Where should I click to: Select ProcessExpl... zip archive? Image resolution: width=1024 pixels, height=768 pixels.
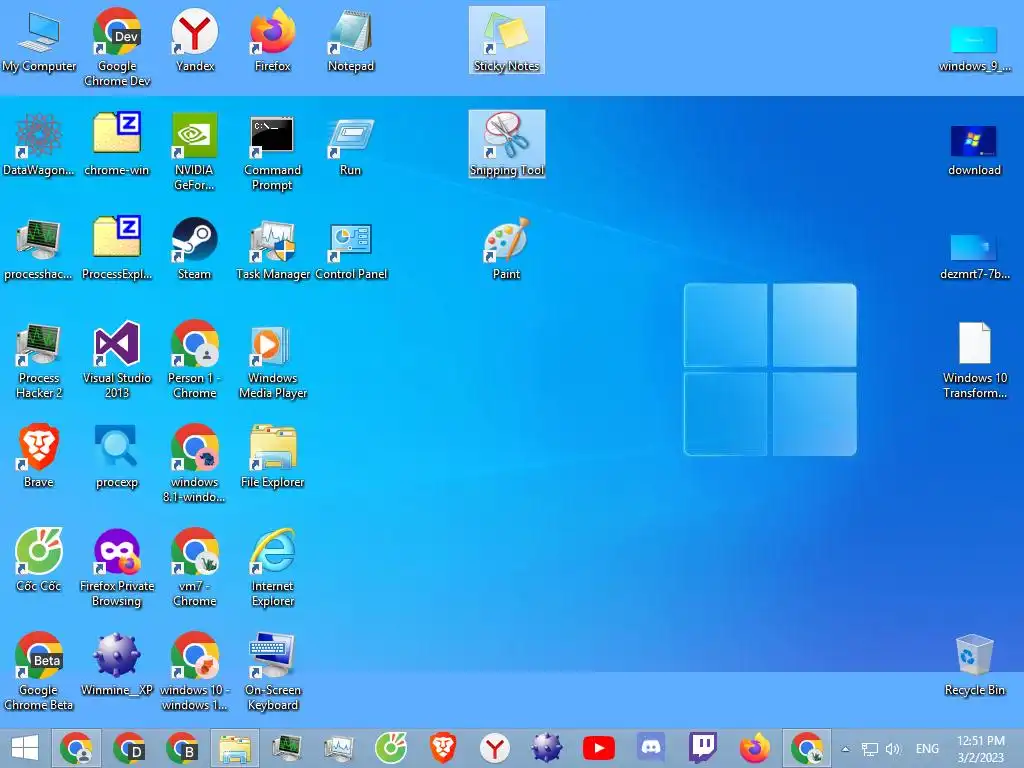[x=117, y=249]
